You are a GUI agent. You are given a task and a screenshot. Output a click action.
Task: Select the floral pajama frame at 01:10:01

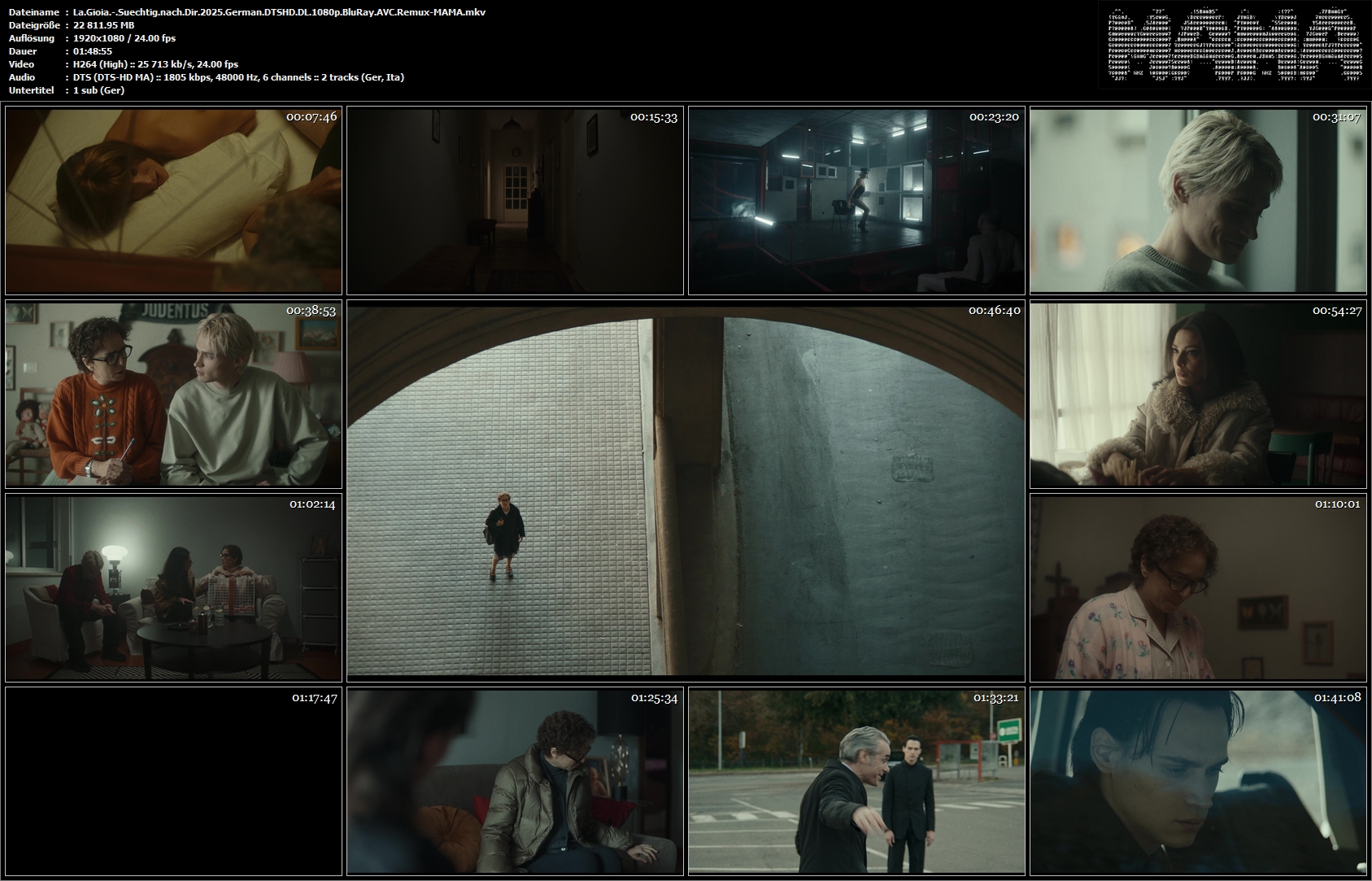coord(1198,587)
